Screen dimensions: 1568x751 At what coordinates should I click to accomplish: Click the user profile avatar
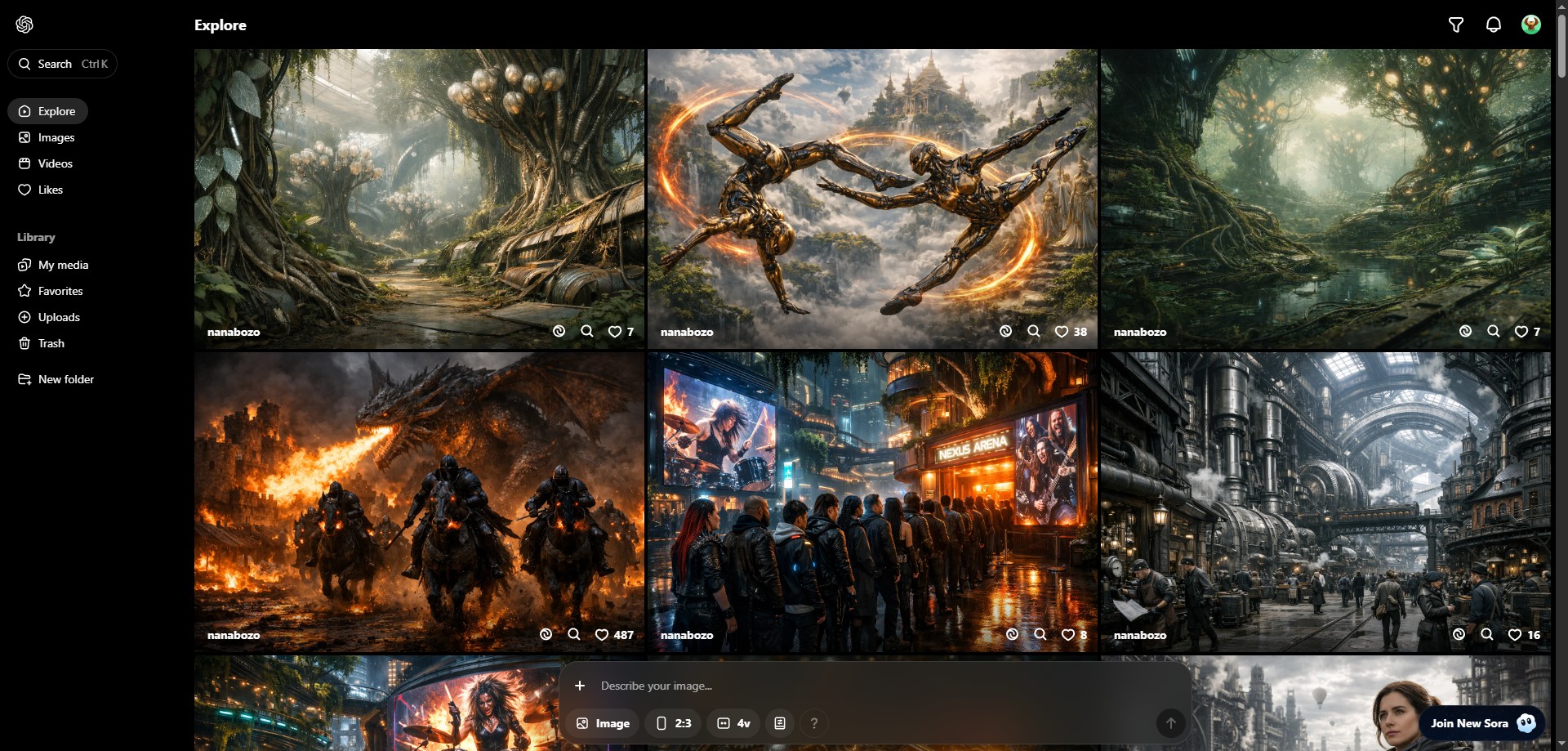1530,25
